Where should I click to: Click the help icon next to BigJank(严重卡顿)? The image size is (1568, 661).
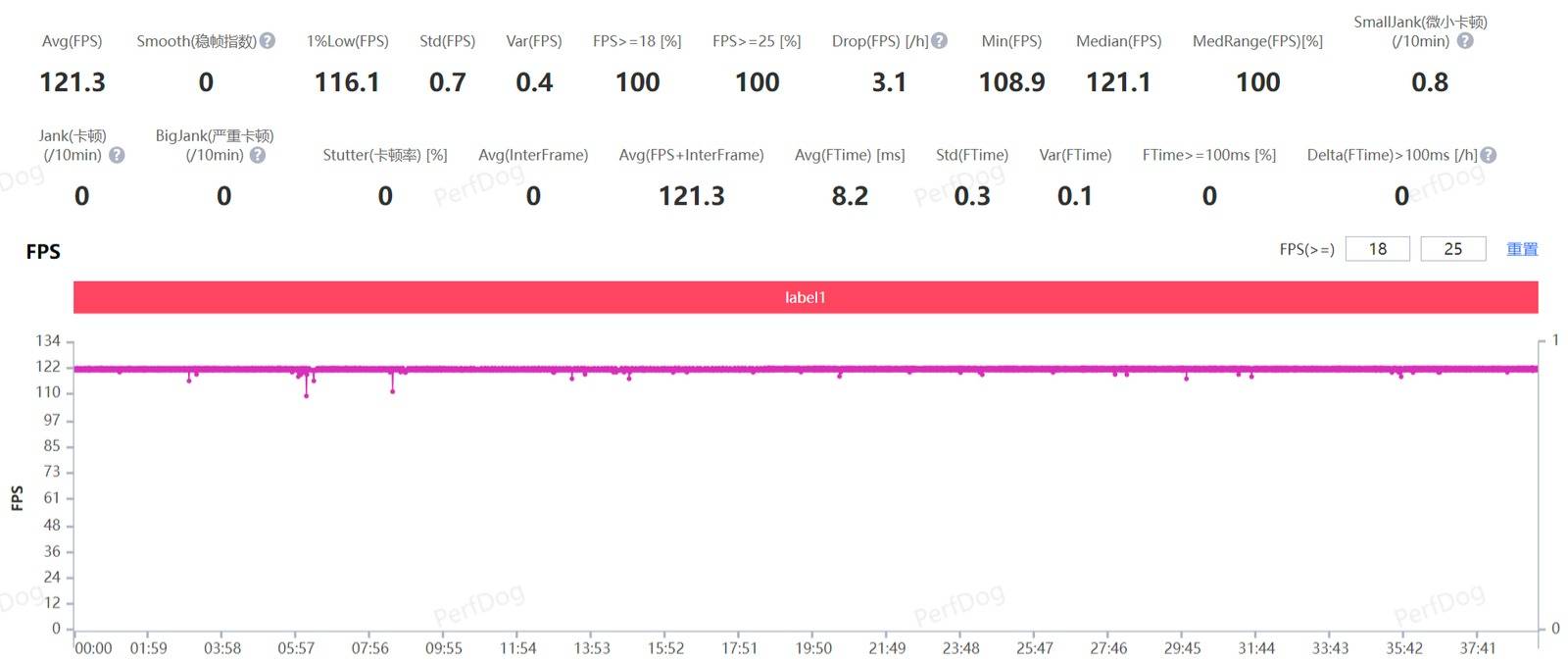tap(258, 155)
